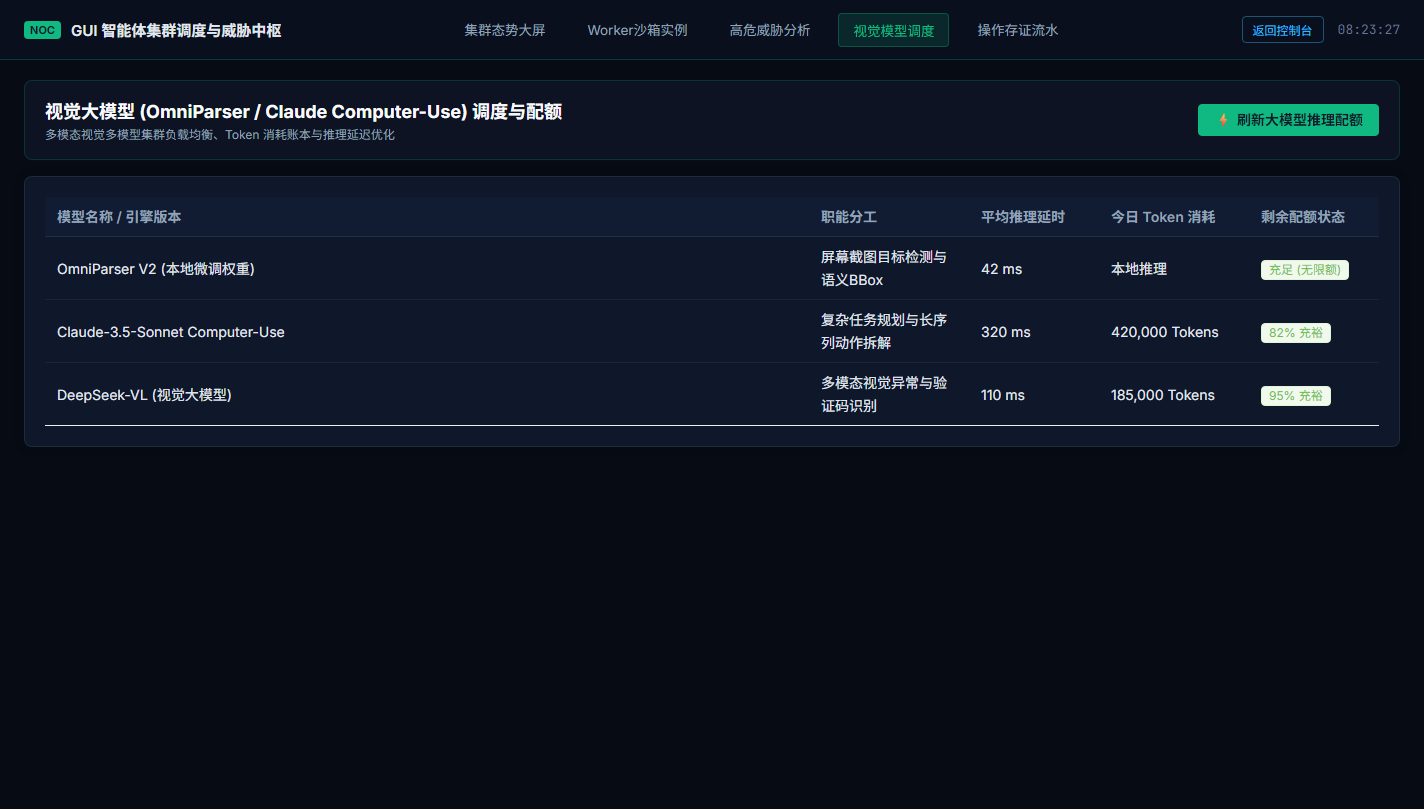Screen dimensions: 1424x809
Task: Click the 42 ms latency value
Action: pyautogui.click(x=1002, y=269)
